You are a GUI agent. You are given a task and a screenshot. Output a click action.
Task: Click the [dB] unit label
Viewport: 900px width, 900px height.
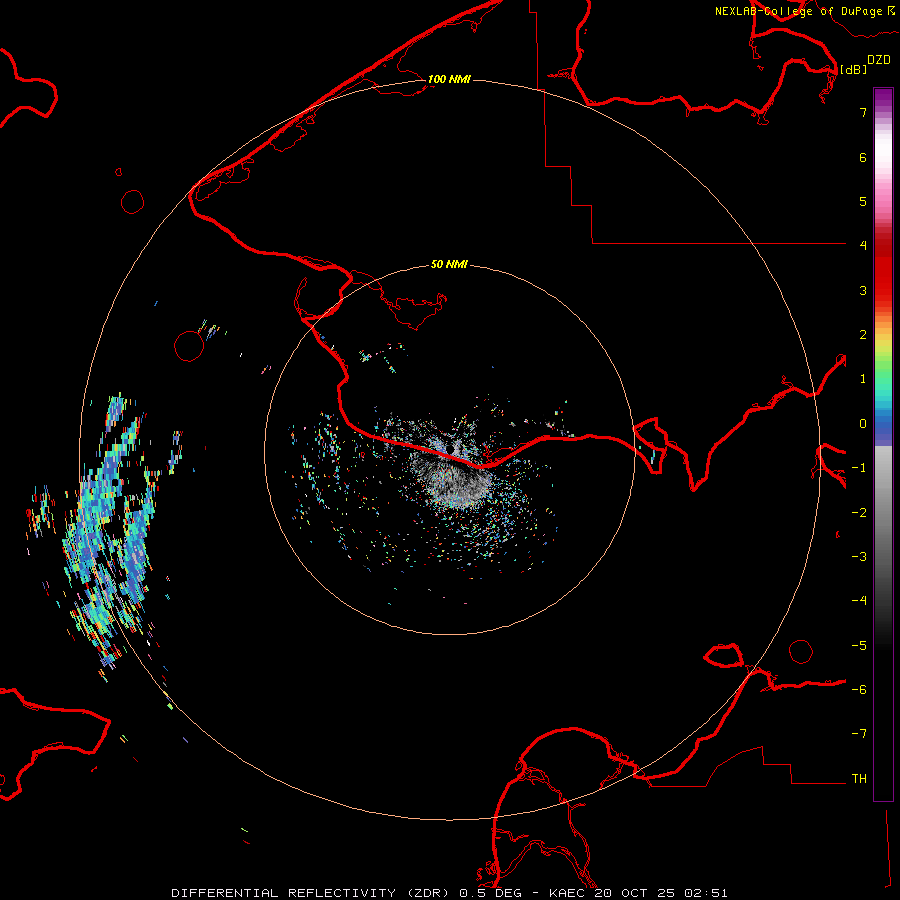[854, 69]
